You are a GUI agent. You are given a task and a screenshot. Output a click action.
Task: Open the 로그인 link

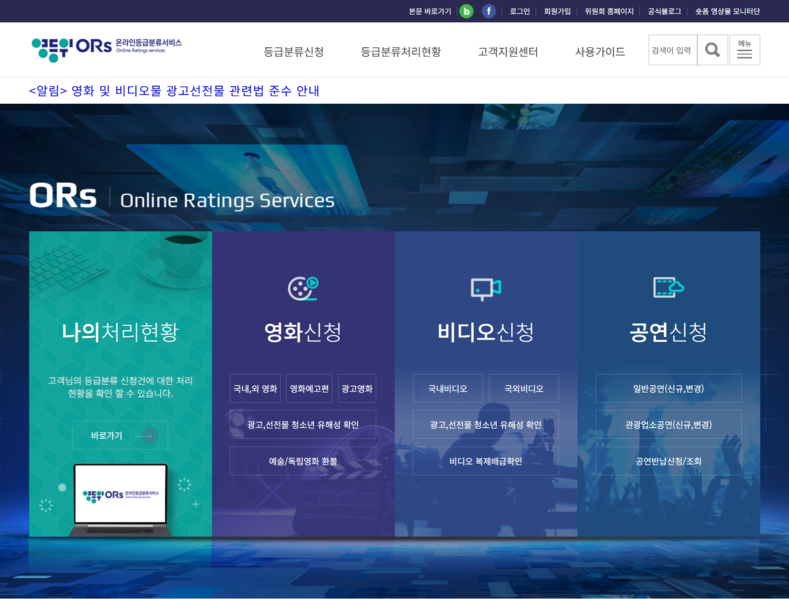coord(520,11)
